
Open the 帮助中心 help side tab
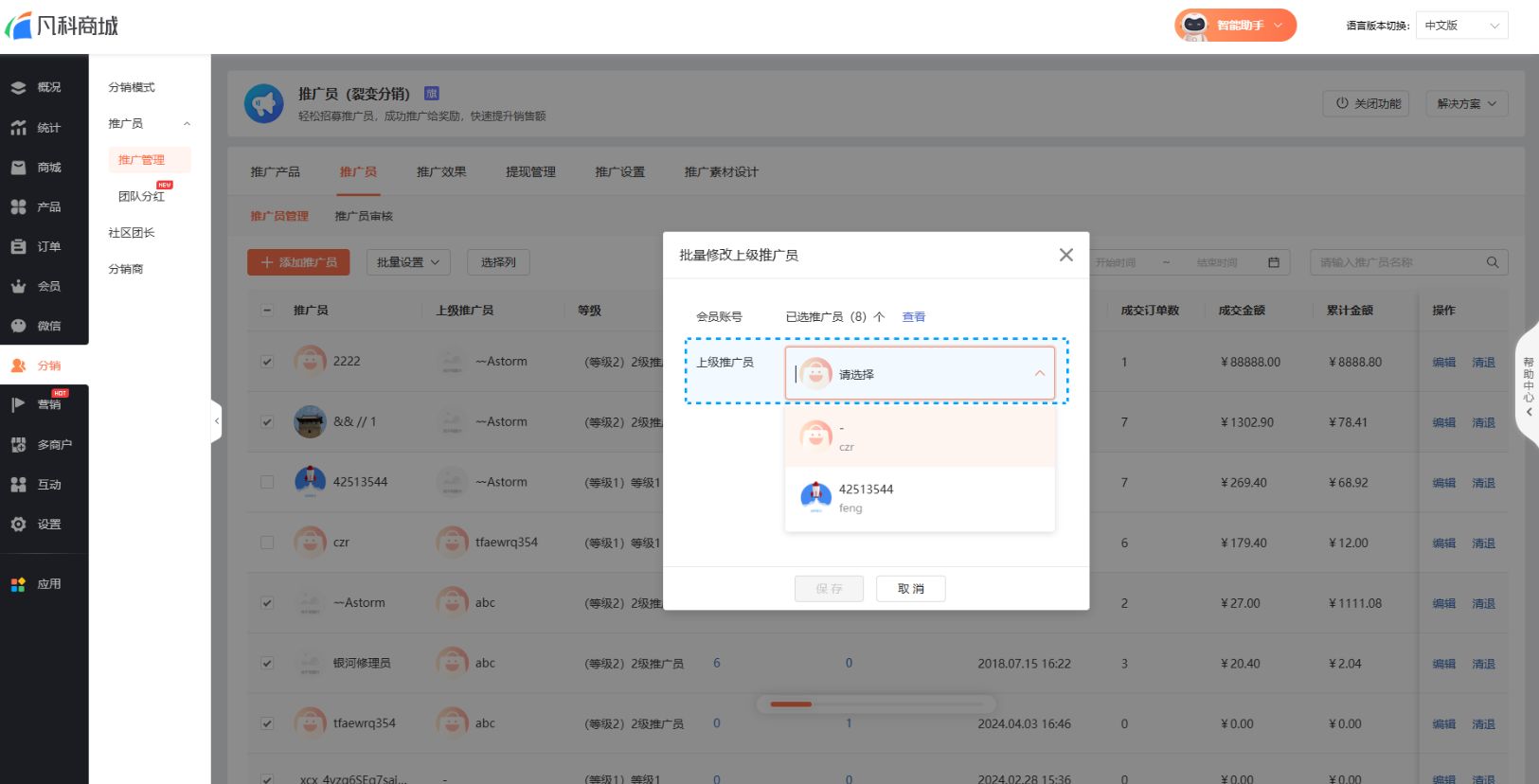1528,386
